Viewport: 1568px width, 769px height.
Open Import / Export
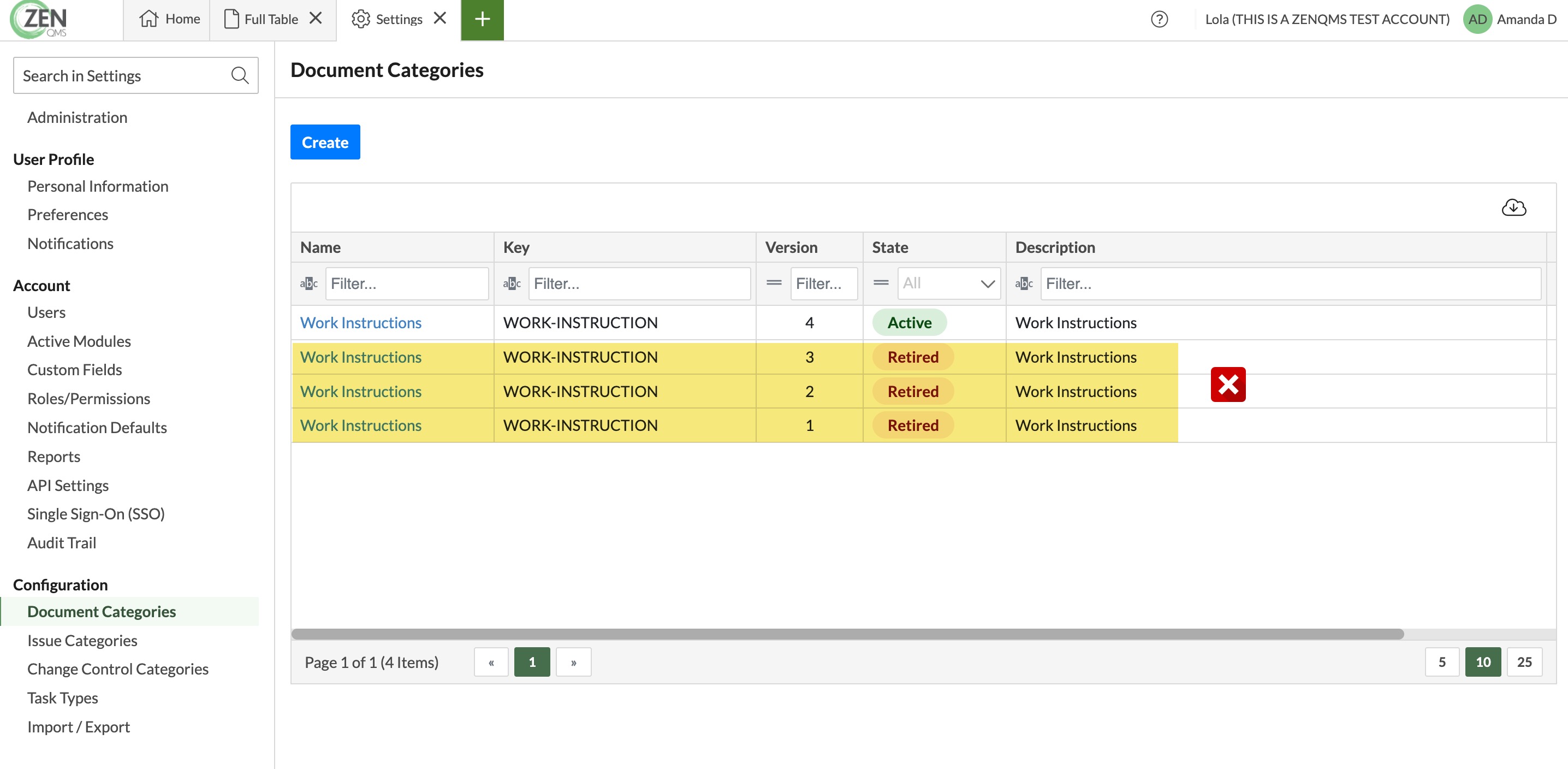click(79, 727)
